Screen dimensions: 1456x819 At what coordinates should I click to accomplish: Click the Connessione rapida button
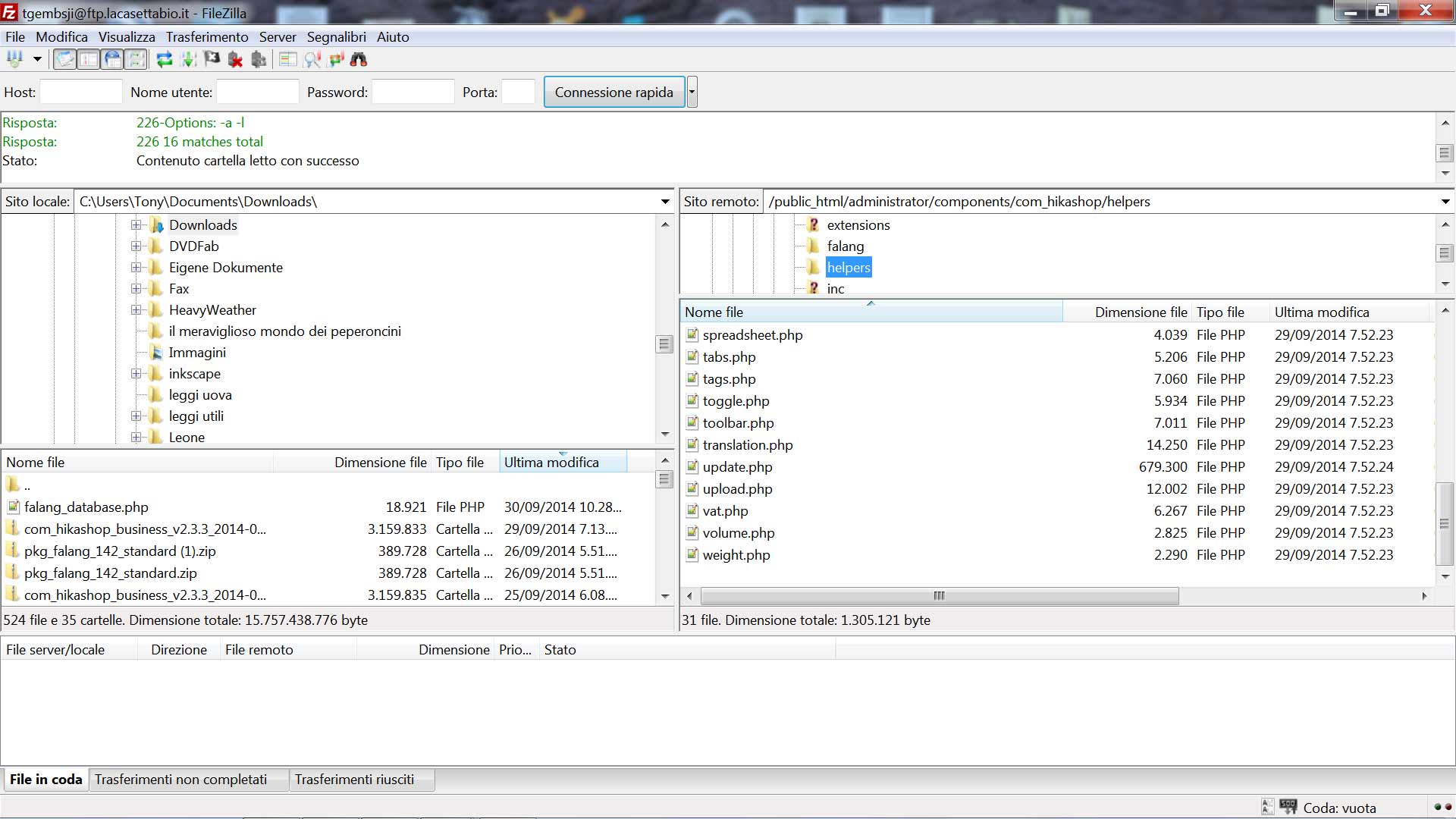tap(614, 92)
